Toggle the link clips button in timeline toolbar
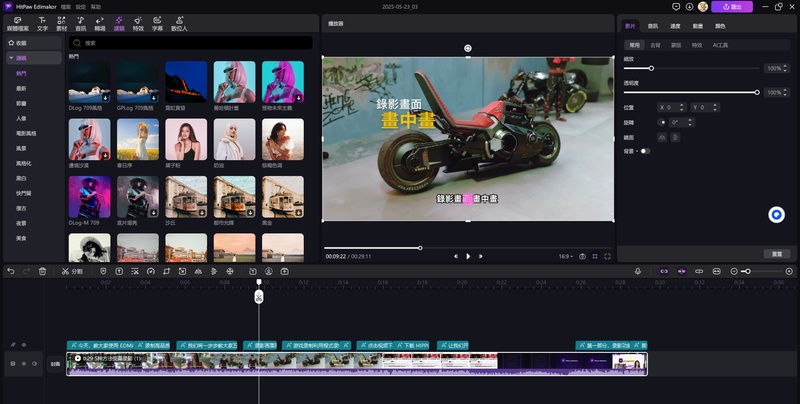 699,271
